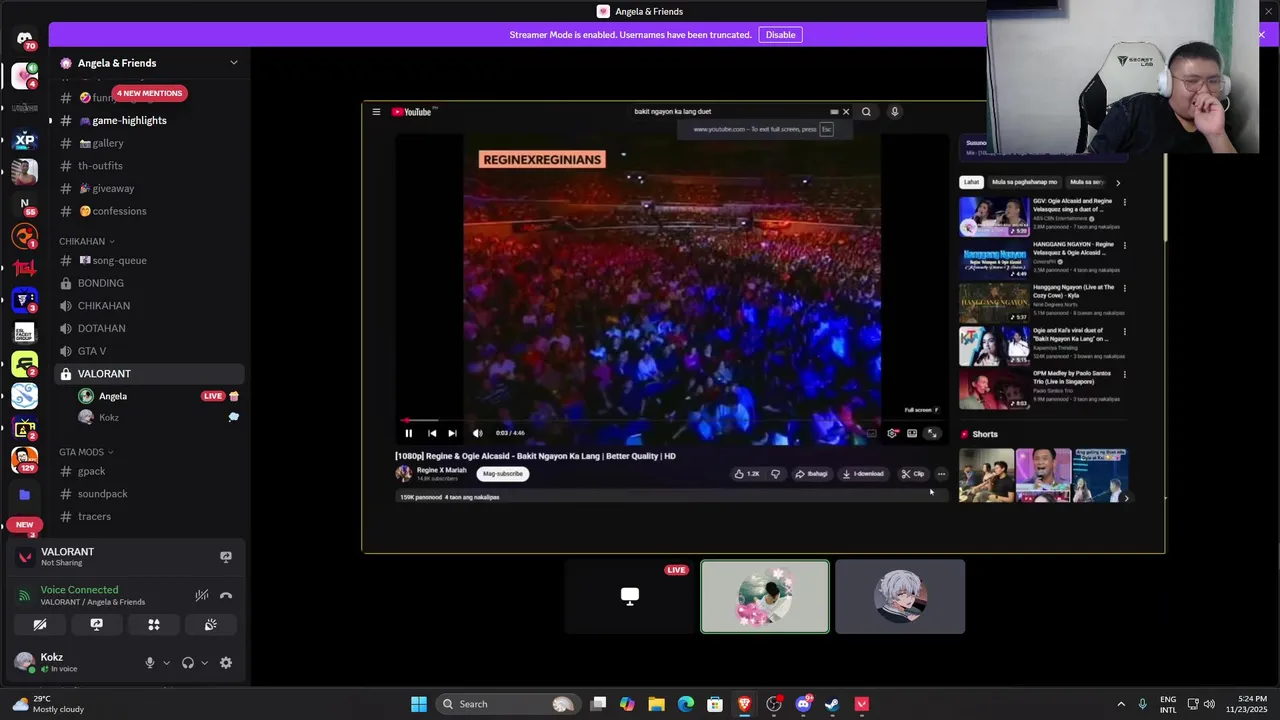This screenshot has height=720, width=1280.
Task: Turn on camera in voice panel
Action: [40, 624]
